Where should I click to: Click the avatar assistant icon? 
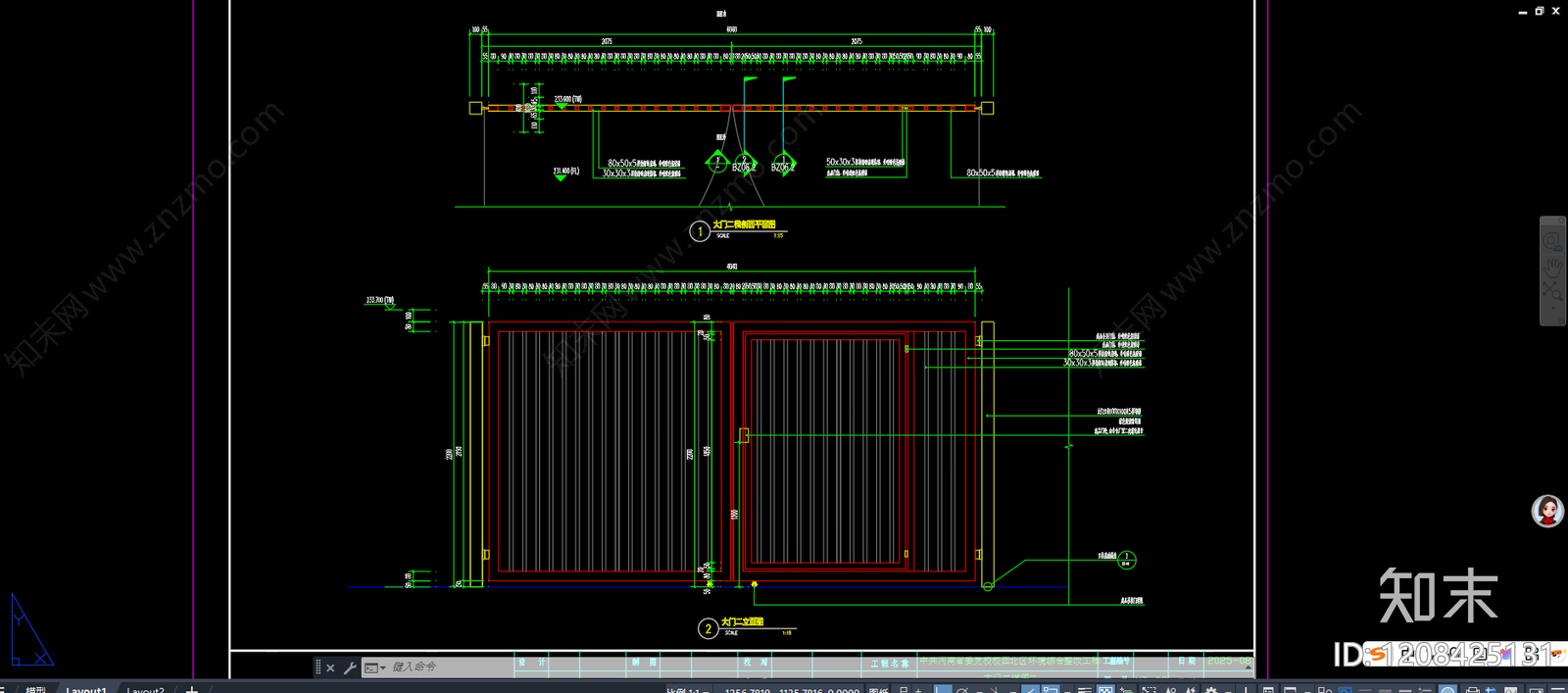[1547, 511]
